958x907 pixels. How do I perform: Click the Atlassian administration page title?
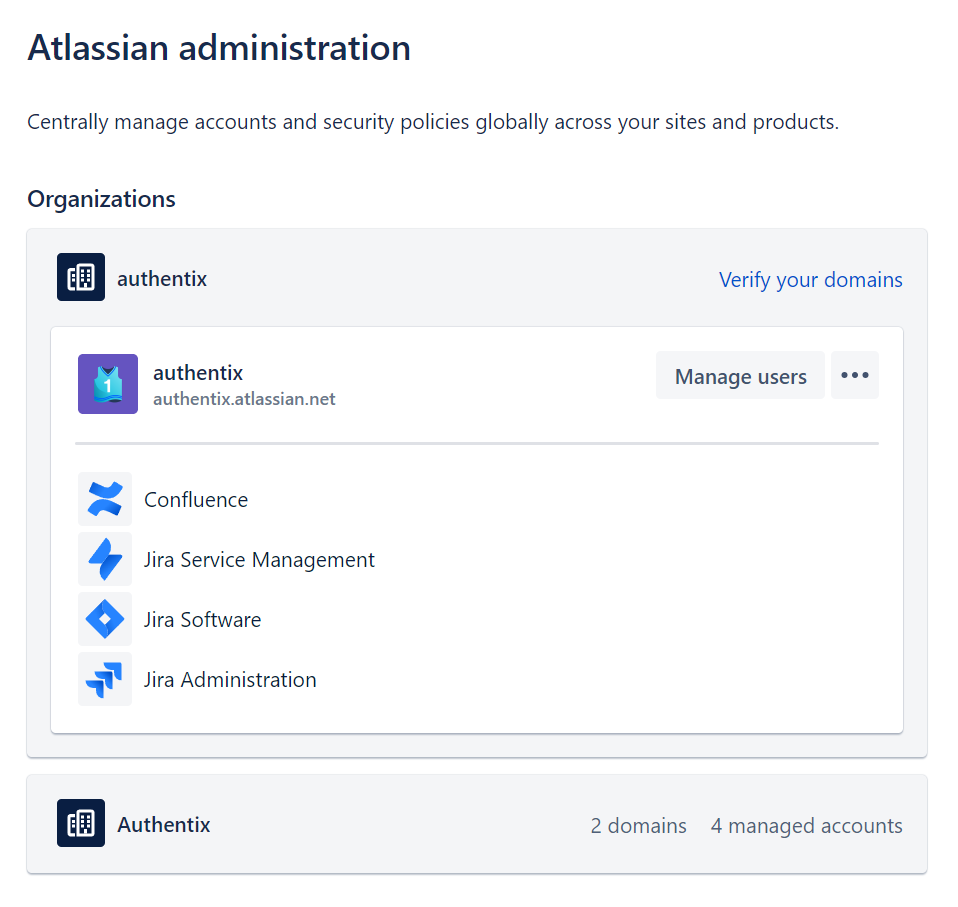219,48
